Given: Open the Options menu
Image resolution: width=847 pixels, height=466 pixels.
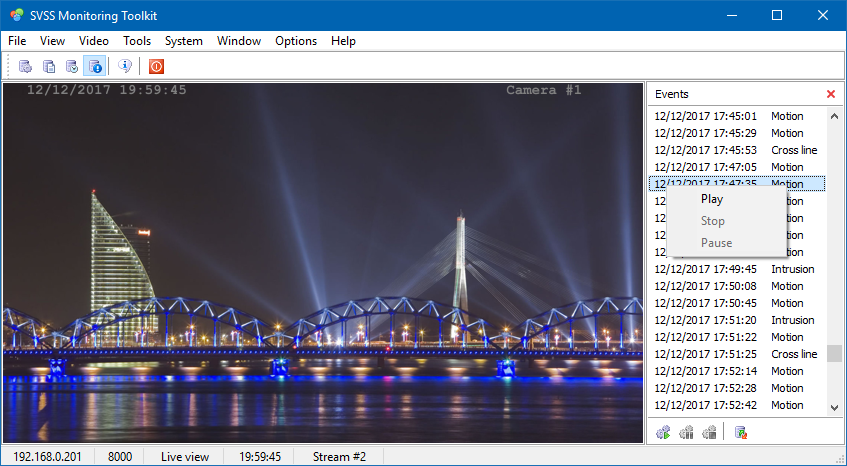Looking at the screenshot, I should click(296, 41).
